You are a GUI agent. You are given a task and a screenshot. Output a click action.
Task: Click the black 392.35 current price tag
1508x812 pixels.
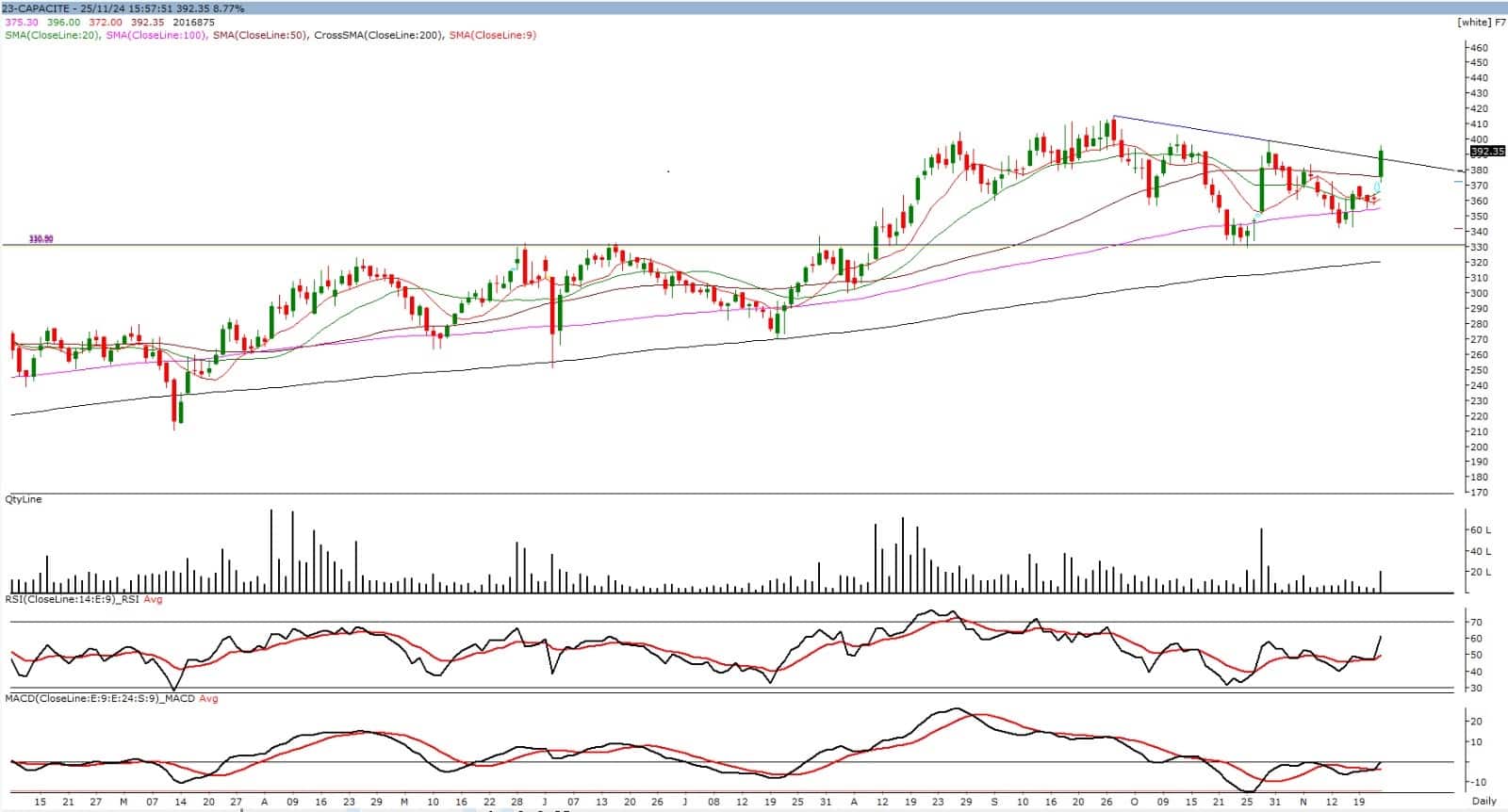1487,151
